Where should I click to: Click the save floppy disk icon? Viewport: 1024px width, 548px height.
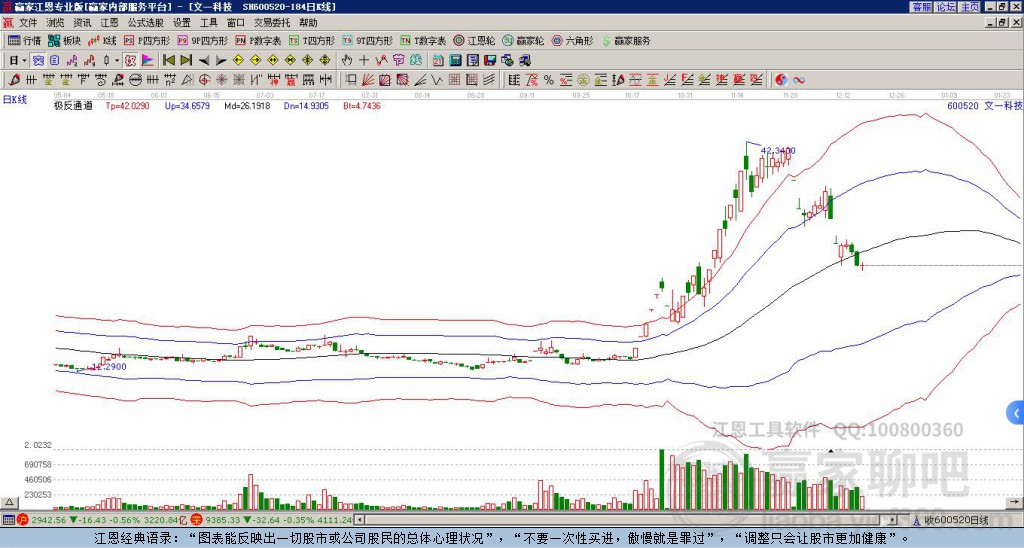[x=490, y=61]
